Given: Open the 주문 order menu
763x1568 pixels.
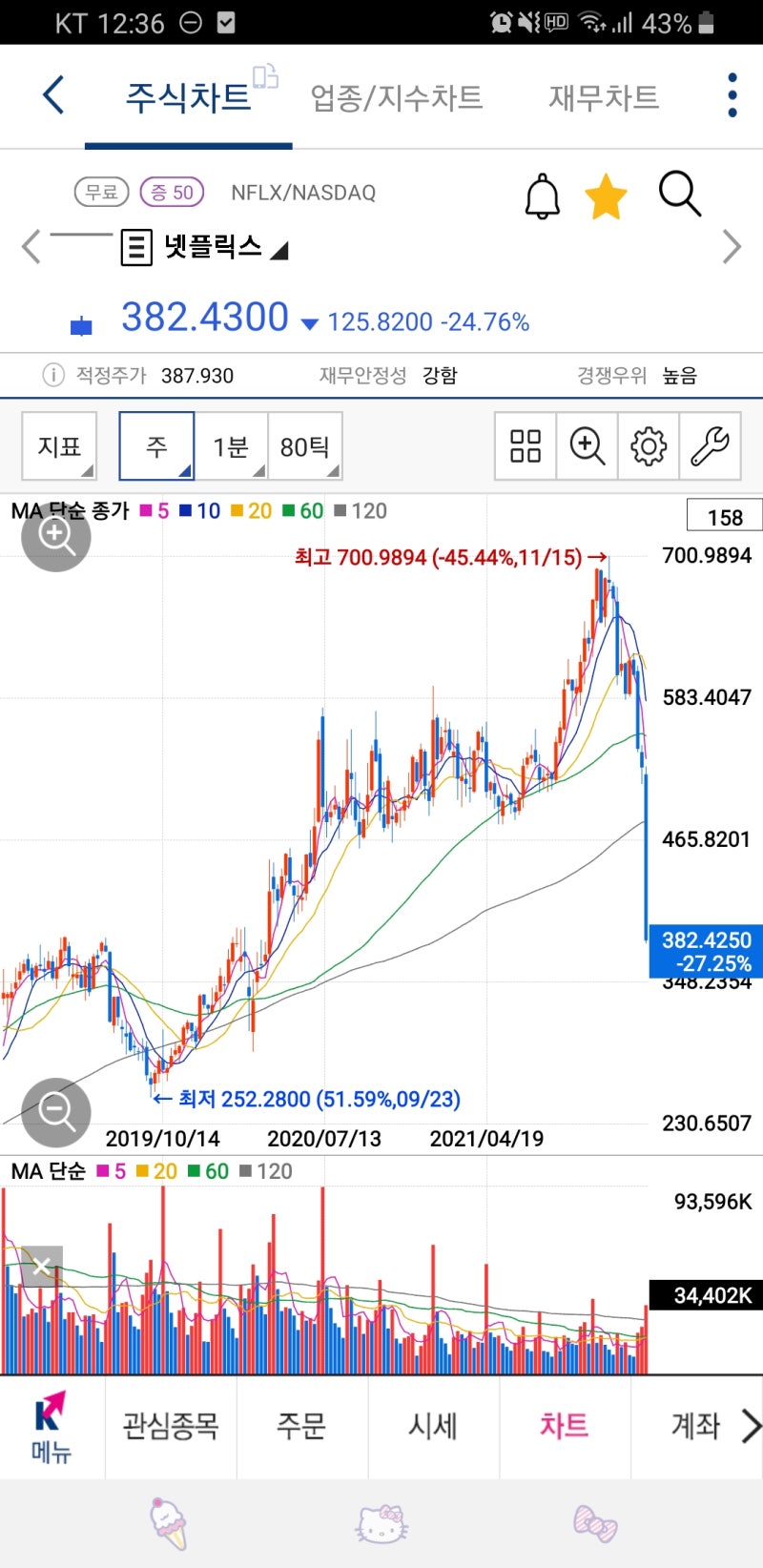Looking at the screenshot, I should 301,1426.
